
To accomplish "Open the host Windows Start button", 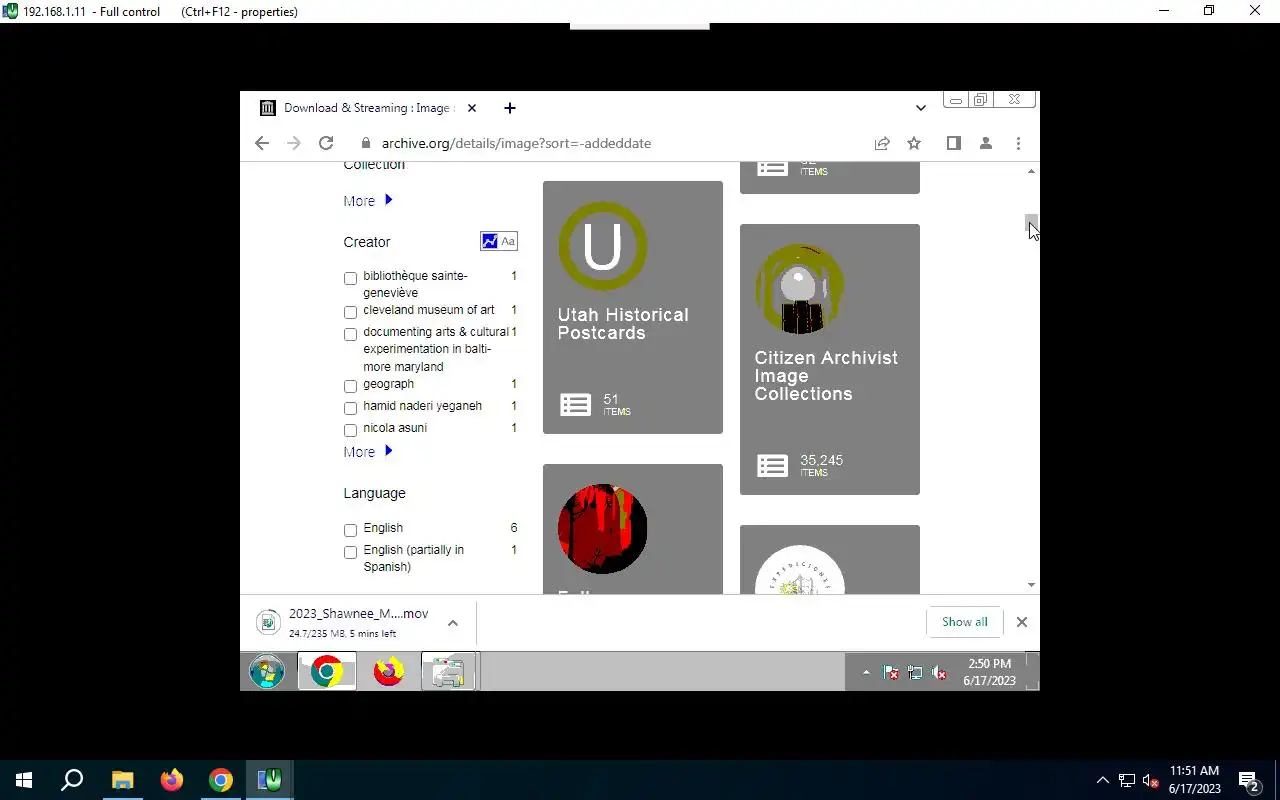I will [24, 780].
